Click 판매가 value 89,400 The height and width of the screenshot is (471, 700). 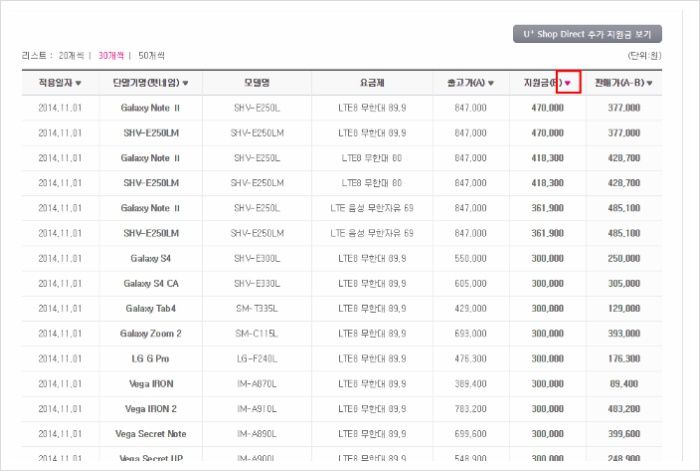(x=624, y=383)
